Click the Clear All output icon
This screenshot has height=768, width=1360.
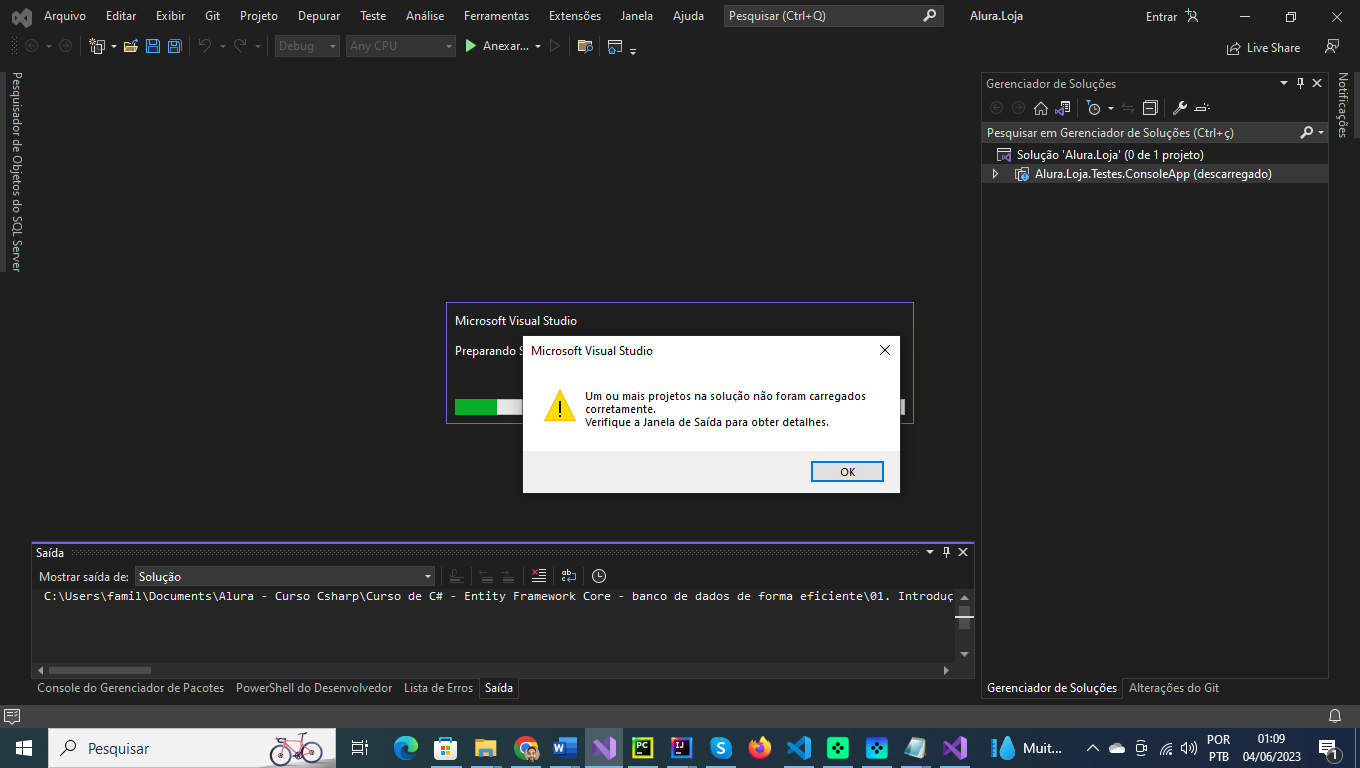coord(539,576)
